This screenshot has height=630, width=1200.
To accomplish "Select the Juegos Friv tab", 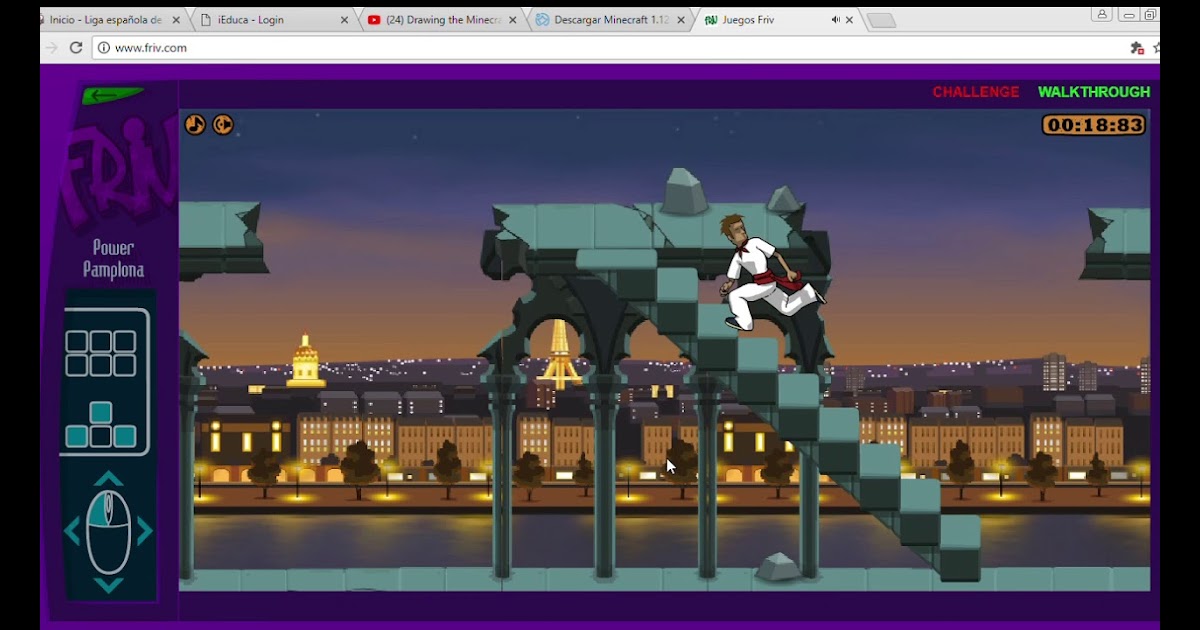I will point(778,20).
